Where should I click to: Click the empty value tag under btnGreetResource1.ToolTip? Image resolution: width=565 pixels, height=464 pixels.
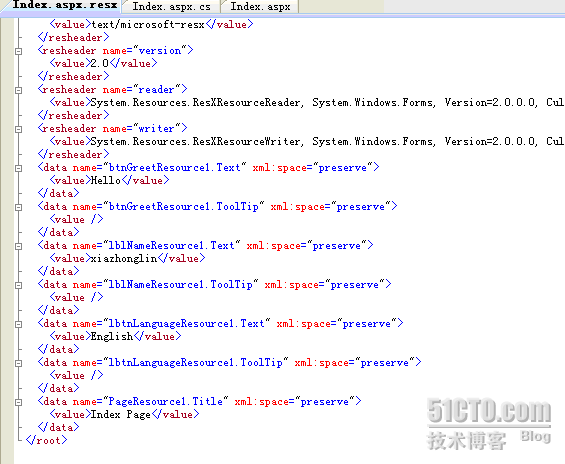(76, 219)
